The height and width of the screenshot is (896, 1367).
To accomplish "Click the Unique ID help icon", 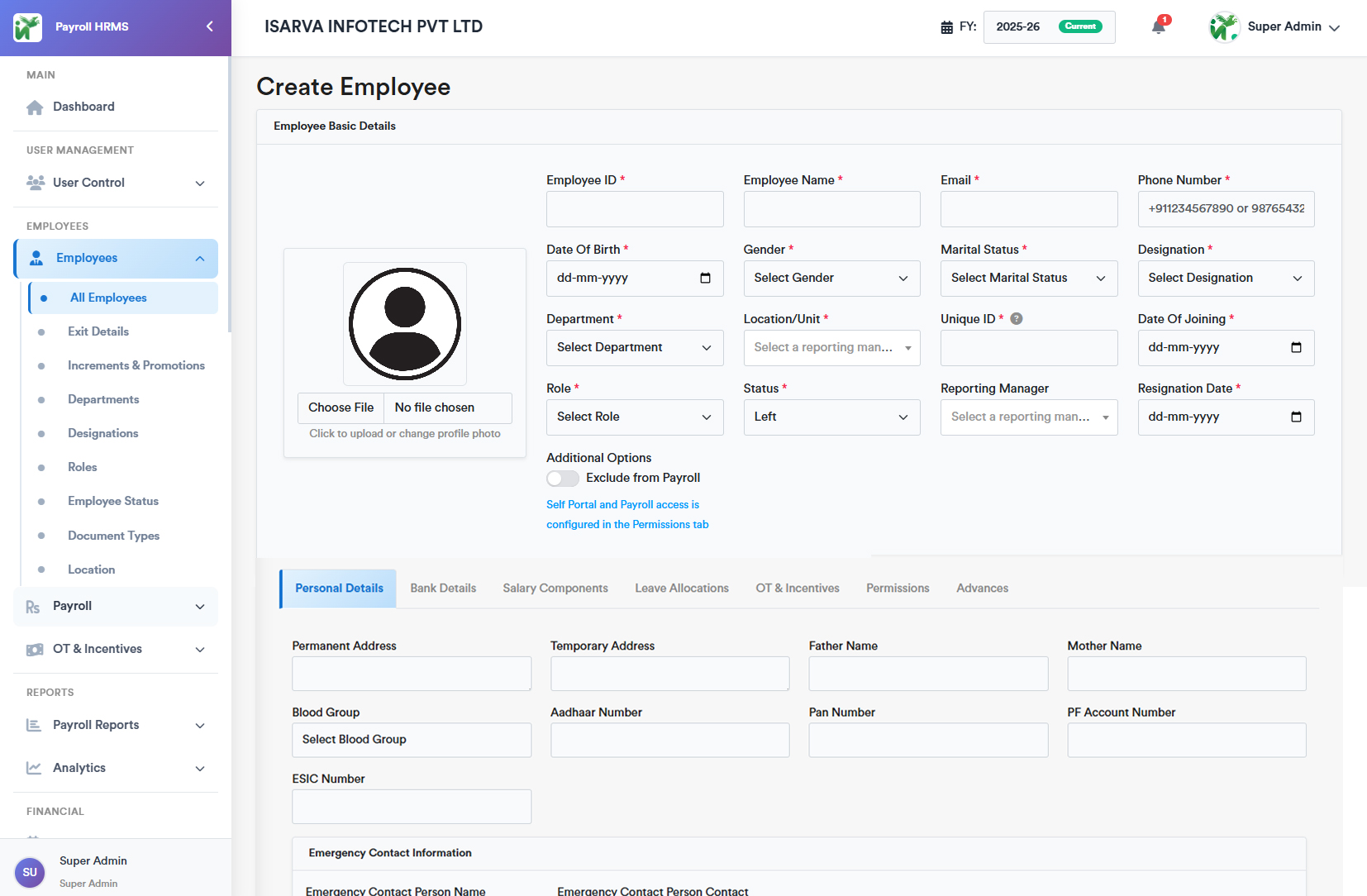I will click(x=1017, y=319).
